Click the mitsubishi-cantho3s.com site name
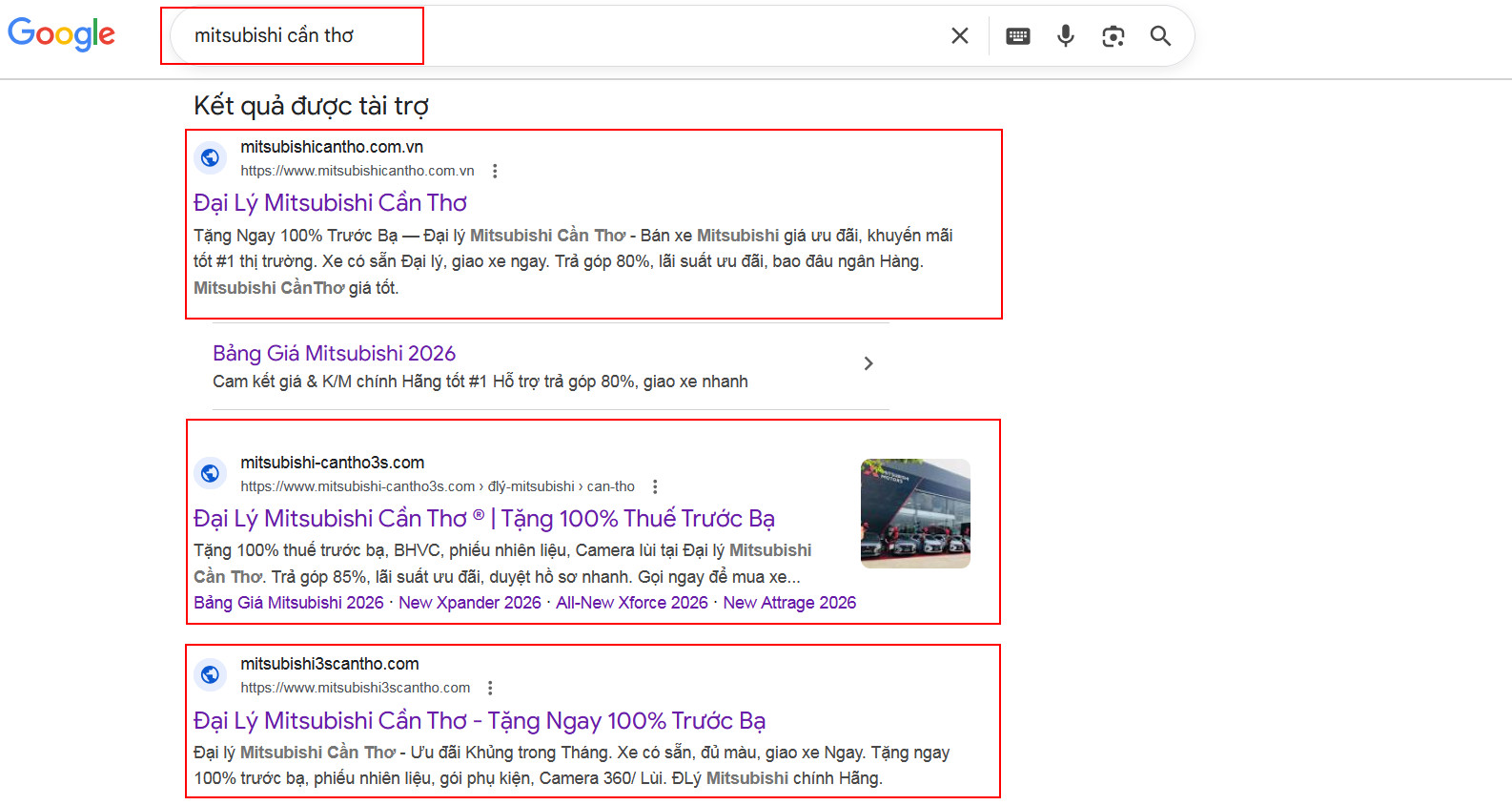Screen dimensions: 1512x805 333,463
